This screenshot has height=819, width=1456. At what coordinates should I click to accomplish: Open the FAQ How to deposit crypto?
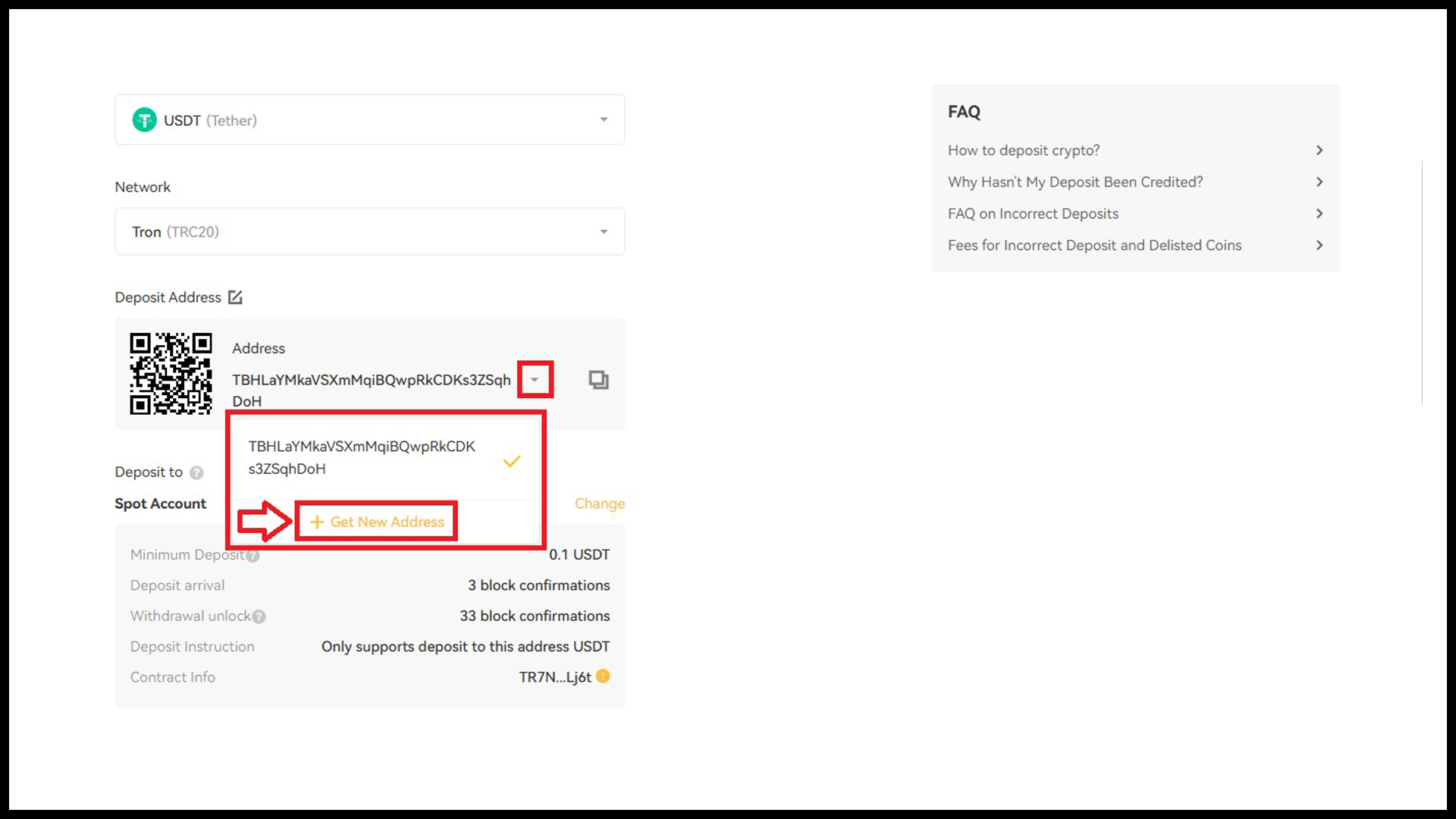(1135, 150)
